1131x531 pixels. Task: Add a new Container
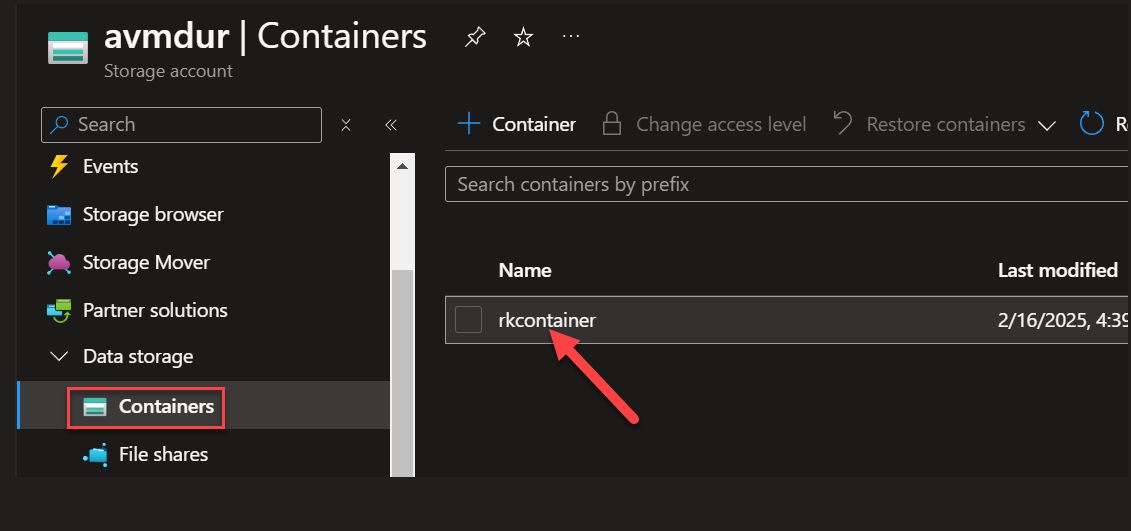(516, 124)
